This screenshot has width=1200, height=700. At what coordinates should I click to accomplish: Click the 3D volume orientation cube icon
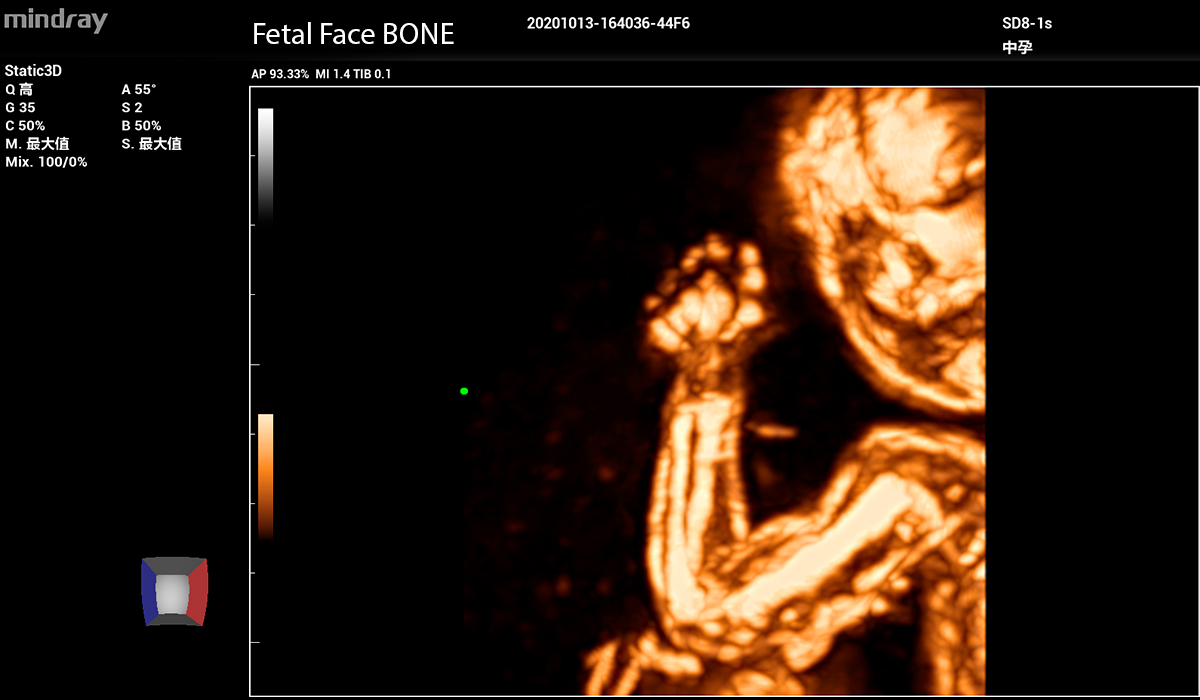coord(174,592)
